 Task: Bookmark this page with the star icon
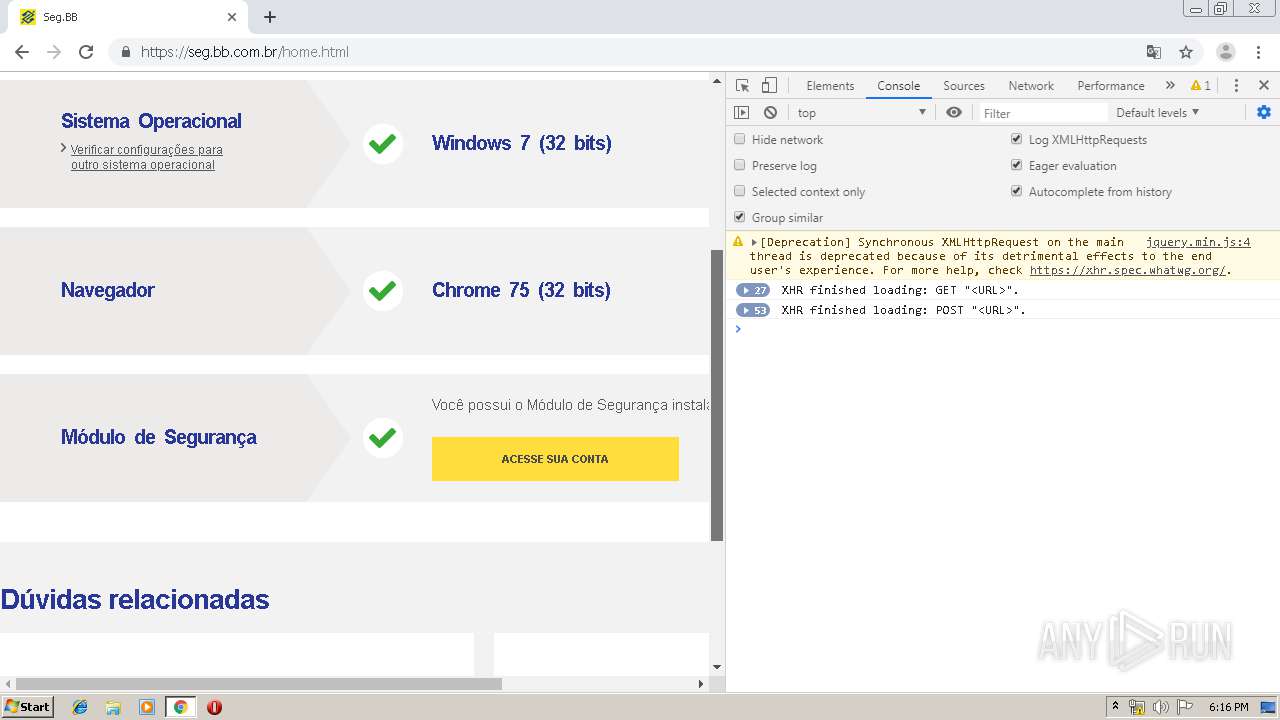(1186, 52)
